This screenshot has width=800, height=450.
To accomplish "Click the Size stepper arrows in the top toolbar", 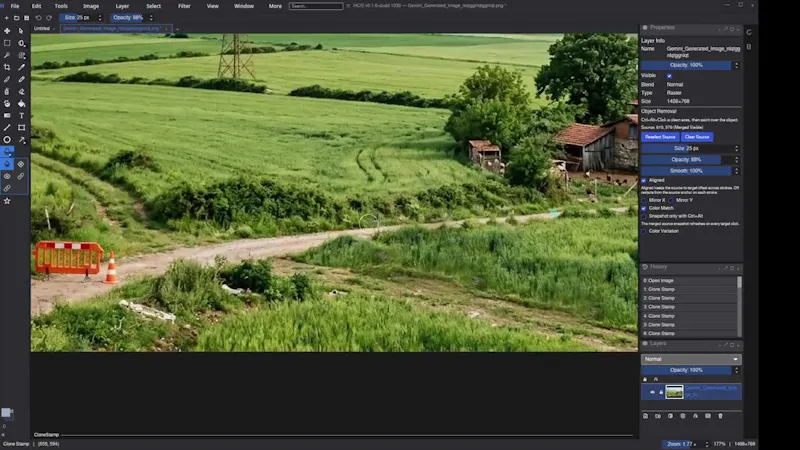I will (100, 18).
